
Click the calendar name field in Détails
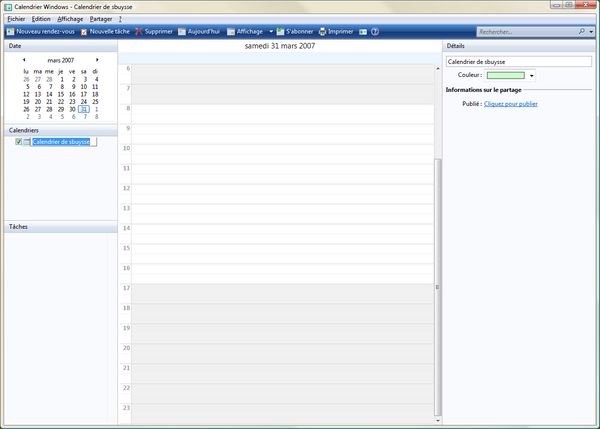tap(519, 62)
